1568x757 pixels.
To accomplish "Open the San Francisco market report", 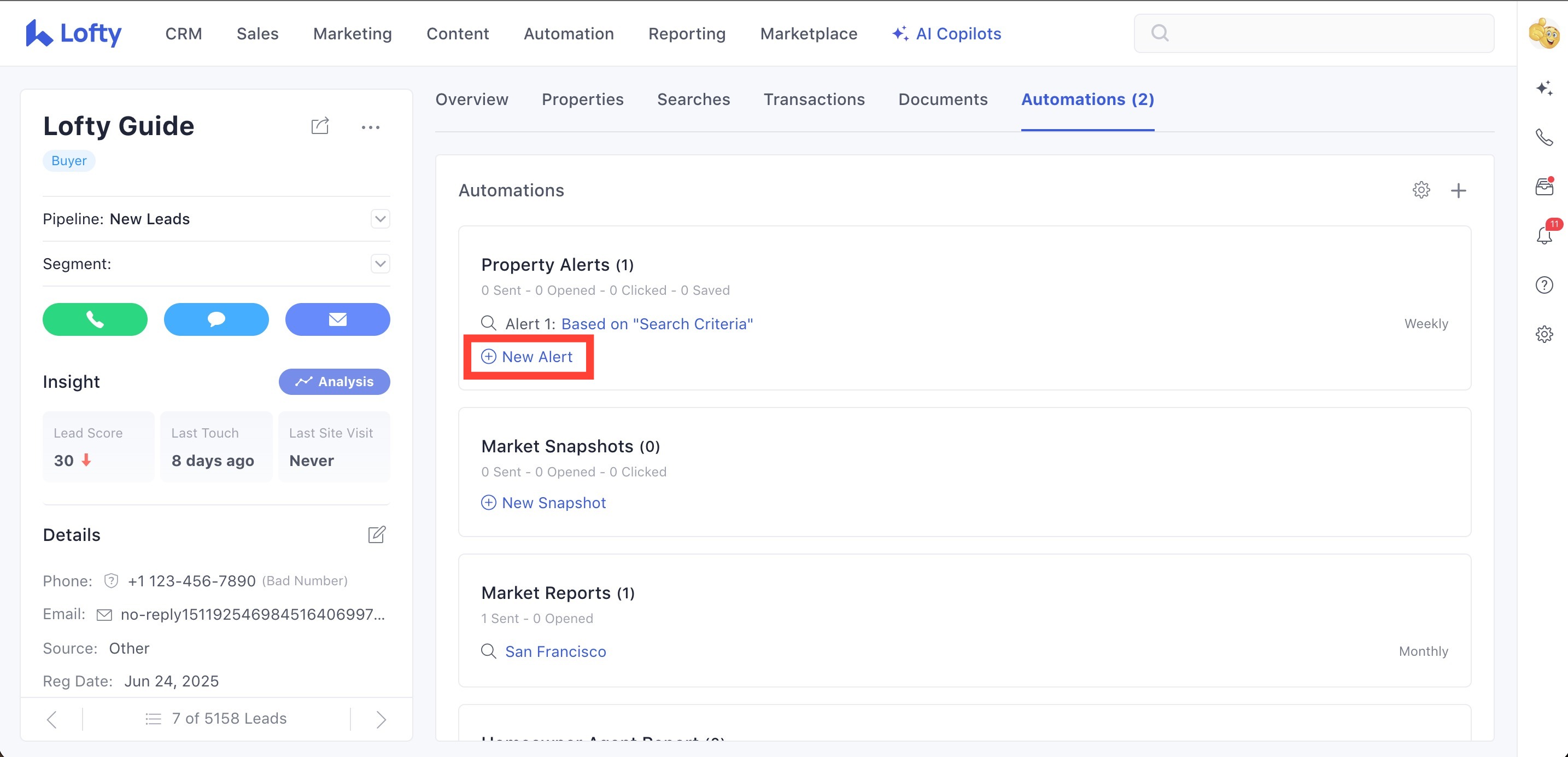I will [x=555, y=651].
